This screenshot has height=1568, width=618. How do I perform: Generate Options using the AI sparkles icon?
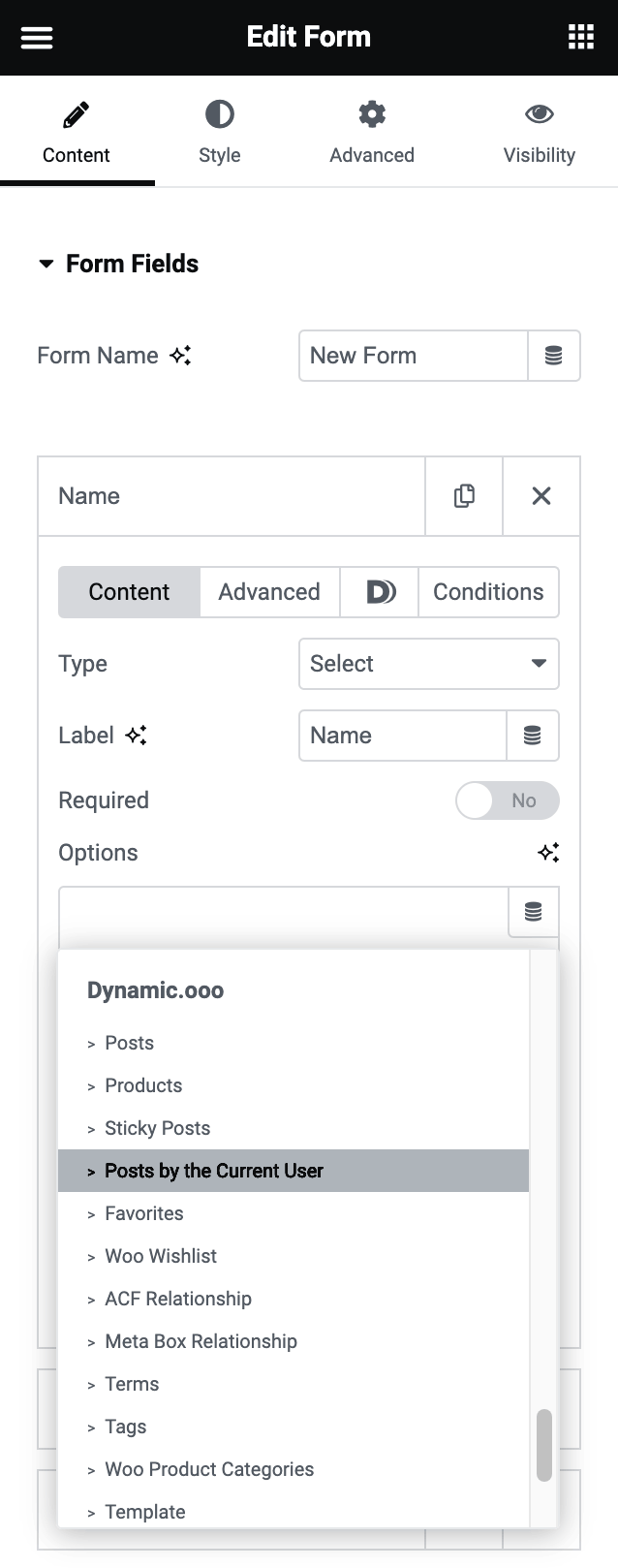(x=549, y=853)
